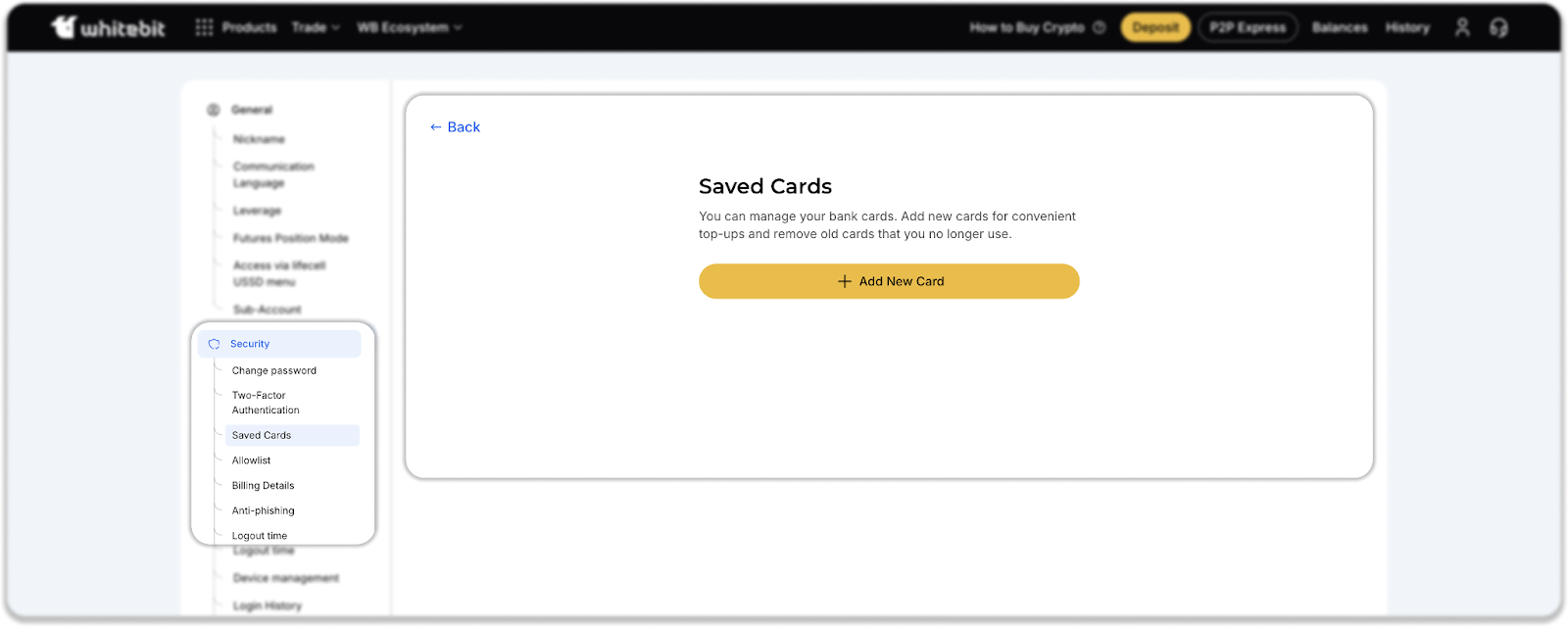Open the support headset icon
The image size is (1568, 627).
tap(1498, 27)
